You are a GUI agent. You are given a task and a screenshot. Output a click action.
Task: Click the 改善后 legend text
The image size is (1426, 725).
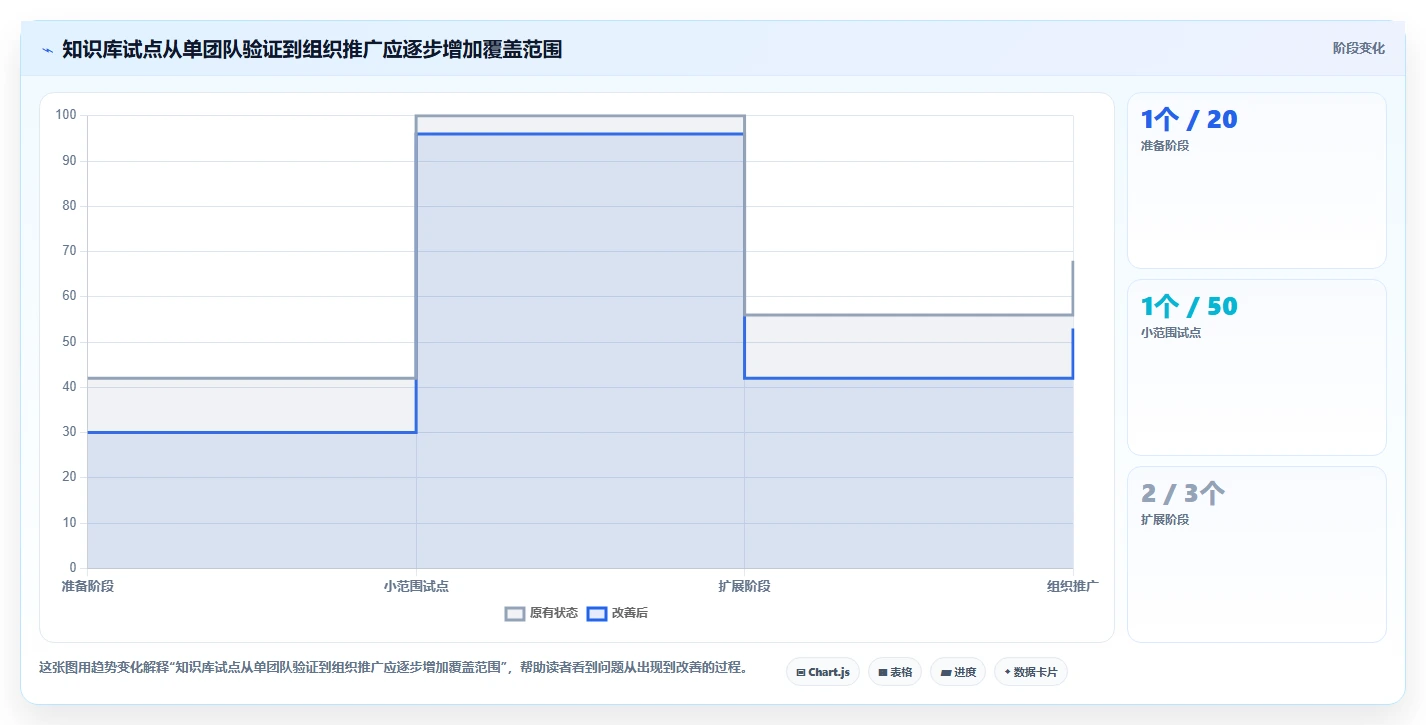[629, 613]
